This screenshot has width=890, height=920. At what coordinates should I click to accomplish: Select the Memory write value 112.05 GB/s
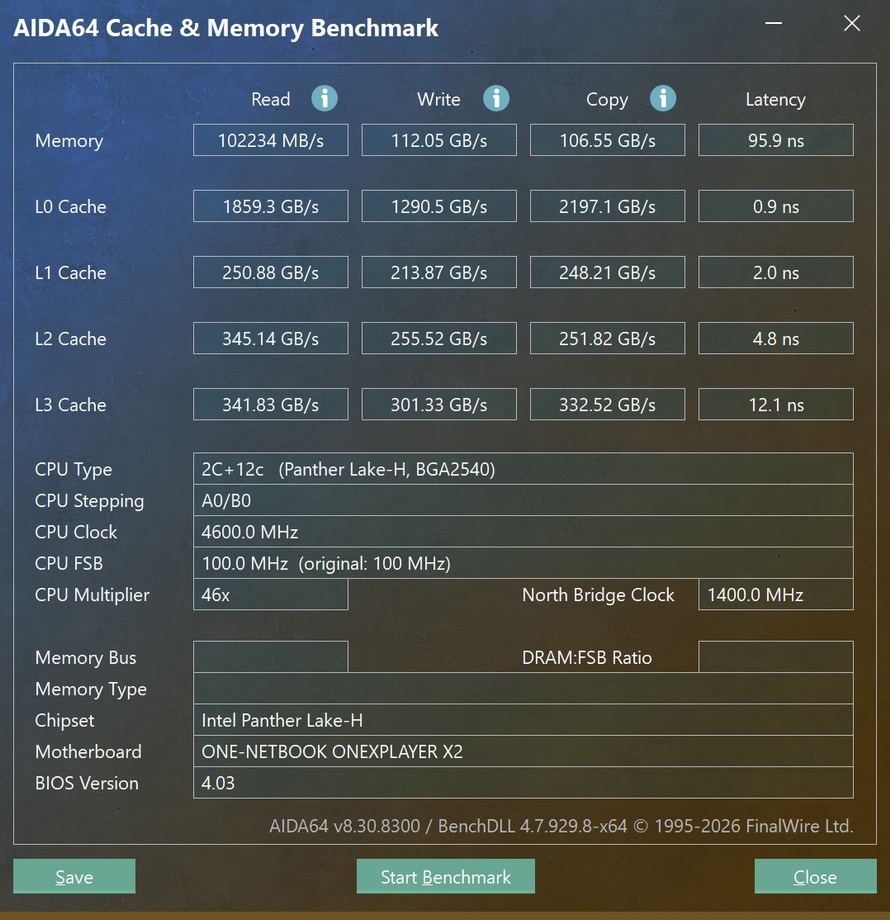click(439, 140)
